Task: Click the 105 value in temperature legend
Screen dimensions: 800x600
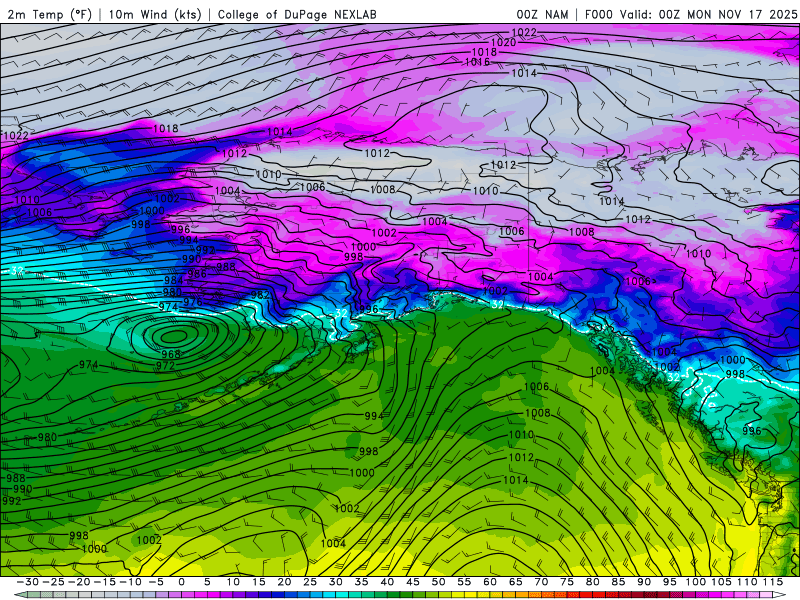Action: pyautogui.click(x=721, y=582)
